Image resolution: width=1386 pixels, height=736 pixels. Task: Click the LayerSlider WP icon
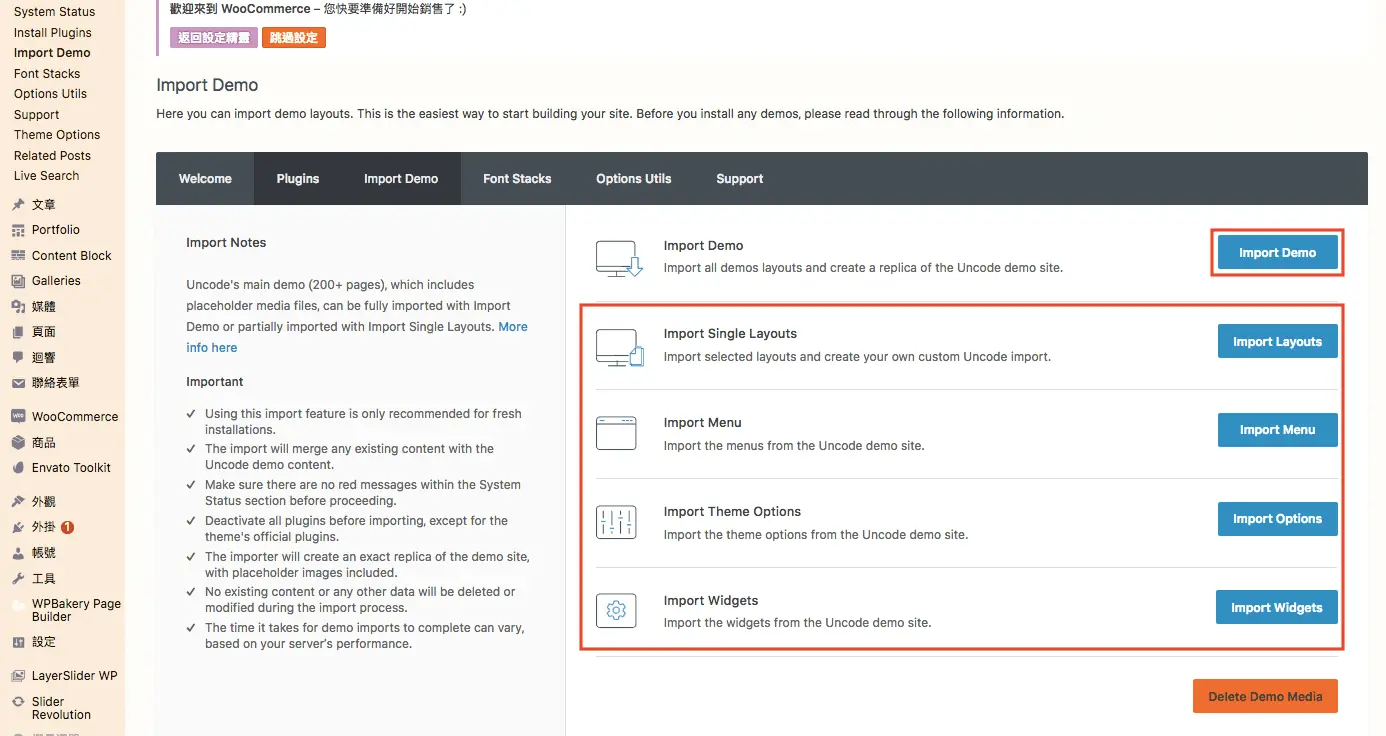tap(18, 676)
